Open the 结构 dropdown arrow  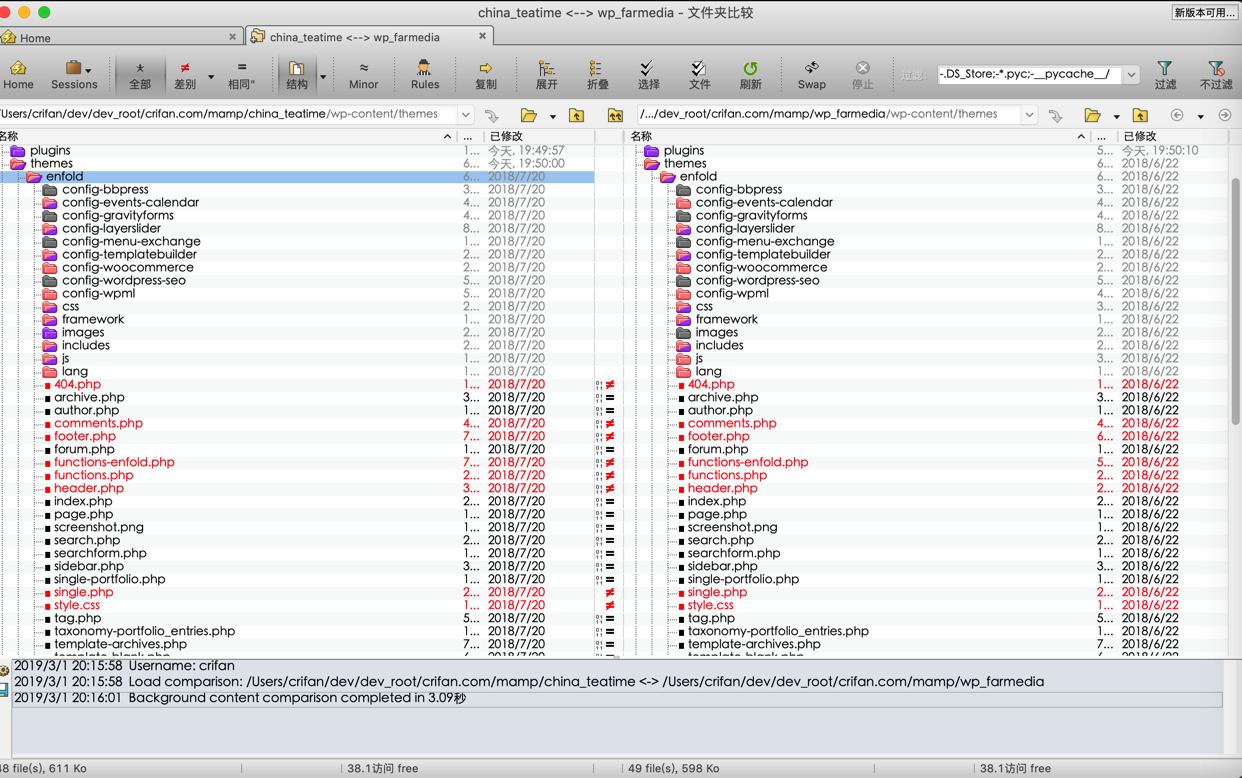pyautogui.click(x=322, y=76)
